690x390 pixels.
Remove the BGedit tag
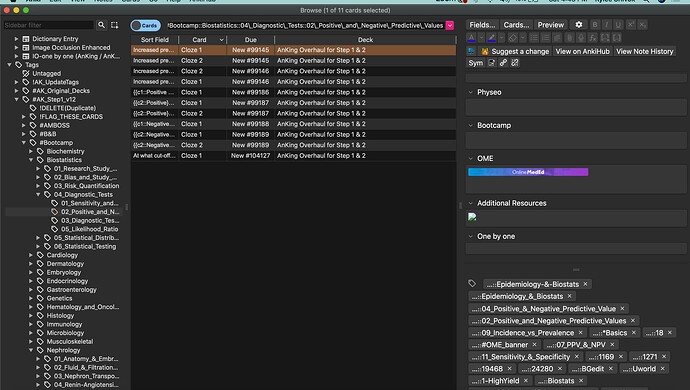point(610,369)
